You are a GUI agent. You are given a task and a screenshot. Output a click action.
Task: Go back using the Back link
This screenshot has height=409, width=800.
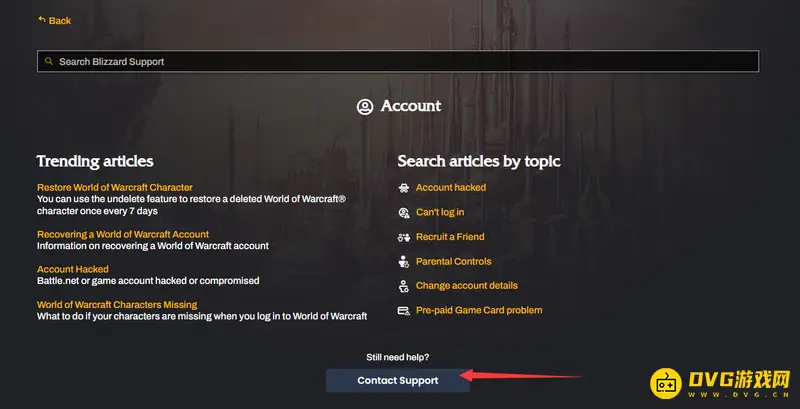click(55, 20)
